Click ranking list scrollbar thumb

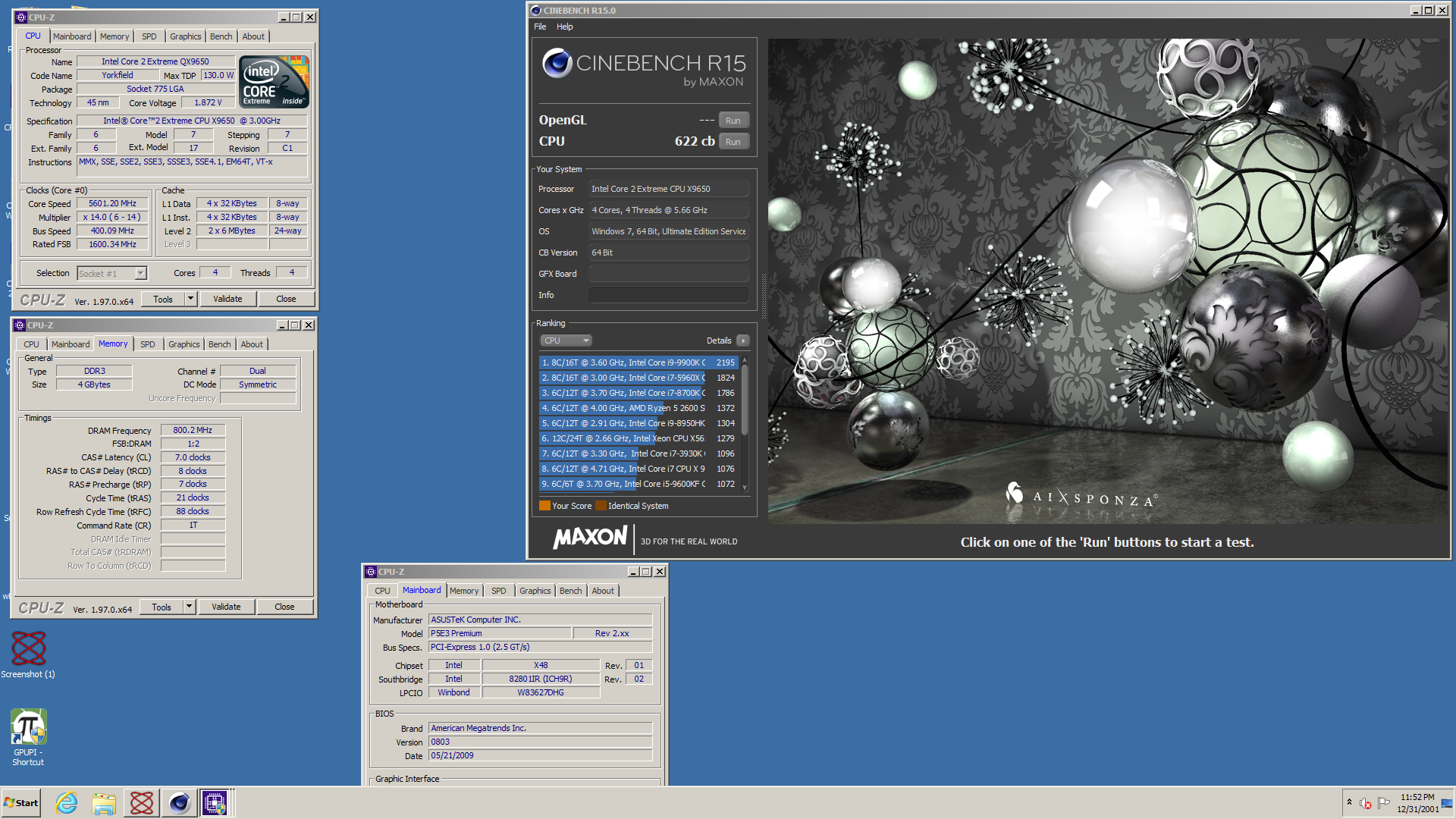(x=745, y=398)
